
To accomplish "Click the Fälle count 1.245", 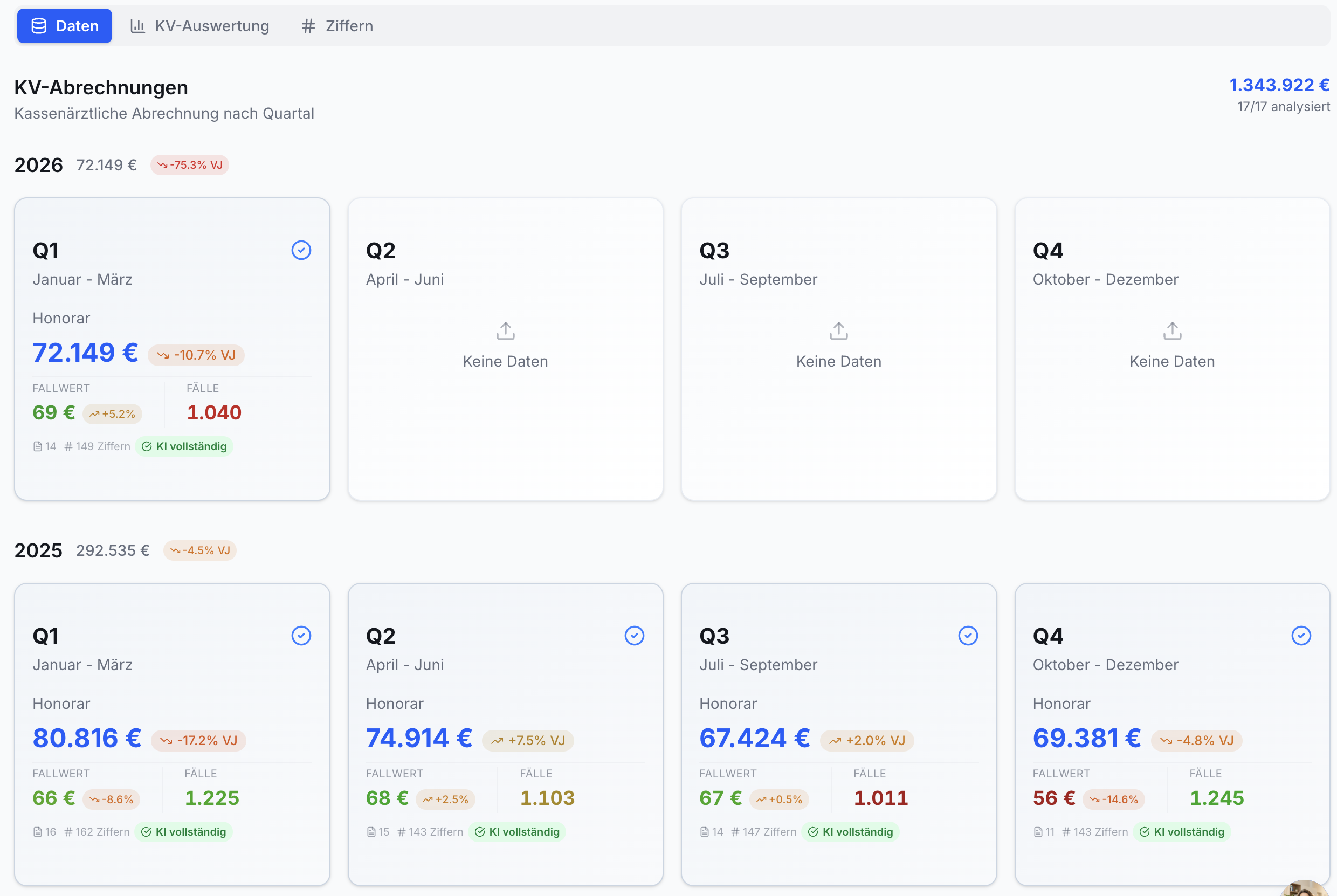I will tap(1217, 798).
